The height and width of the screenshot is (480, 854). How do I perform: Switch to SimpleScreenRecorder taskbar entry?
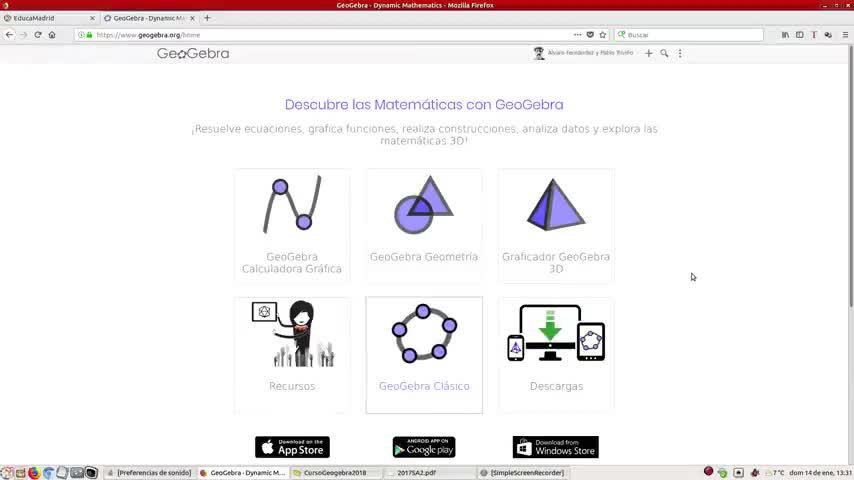tap(522, 473)
